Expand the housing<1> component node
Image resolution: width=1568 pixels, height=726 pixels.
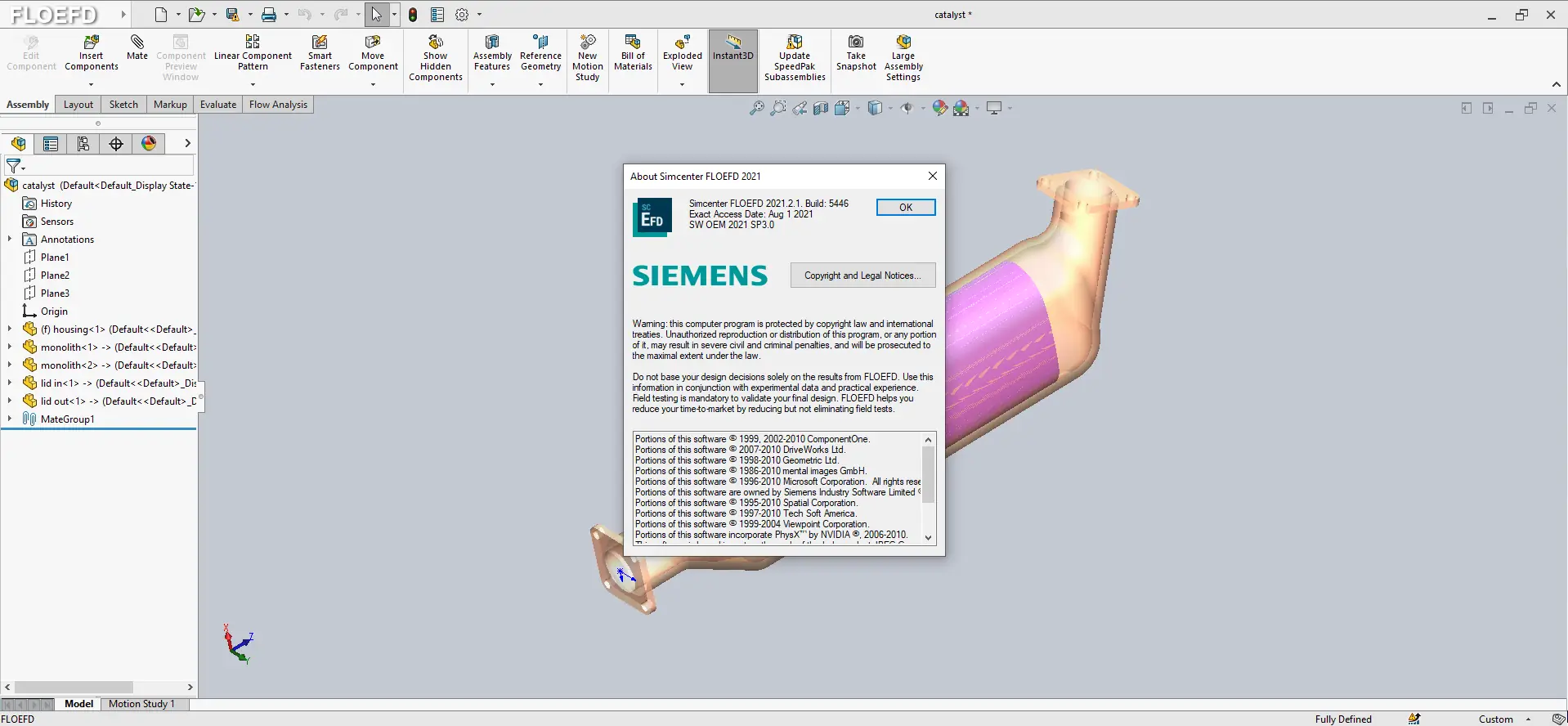(x=10, y=329)
